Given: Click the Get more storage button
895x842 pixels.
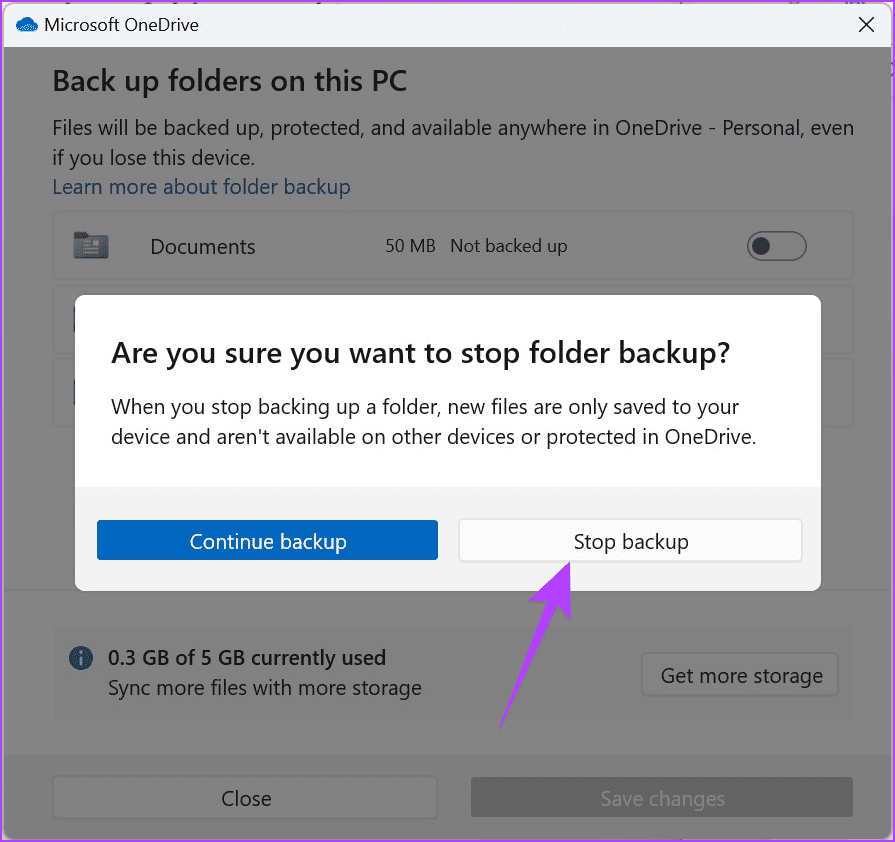Looking at the screenshot, I should (741, 676).
